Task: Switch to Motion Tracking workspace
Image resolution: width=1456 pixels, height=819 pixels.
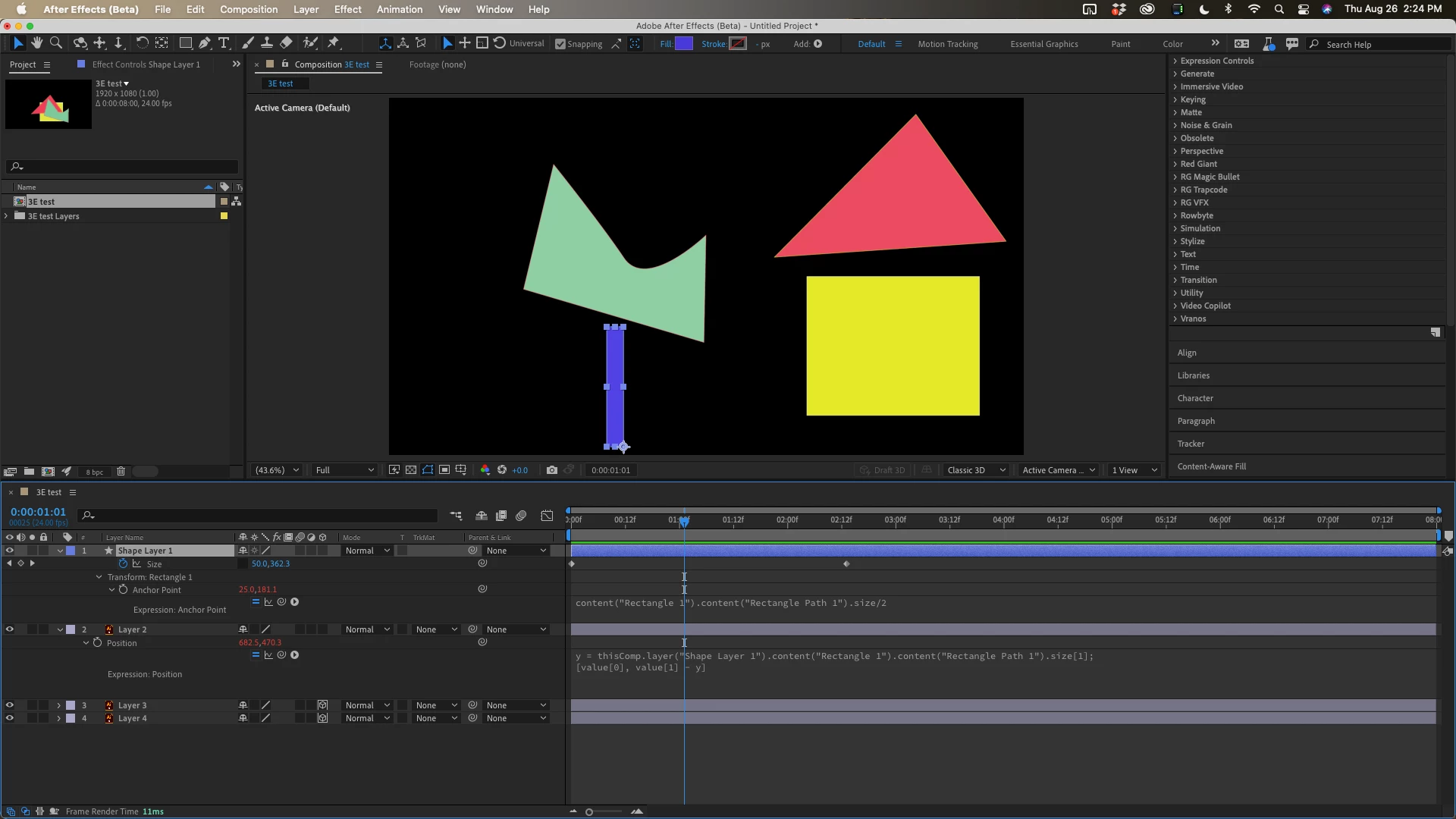Action: (x=947, y=44)
